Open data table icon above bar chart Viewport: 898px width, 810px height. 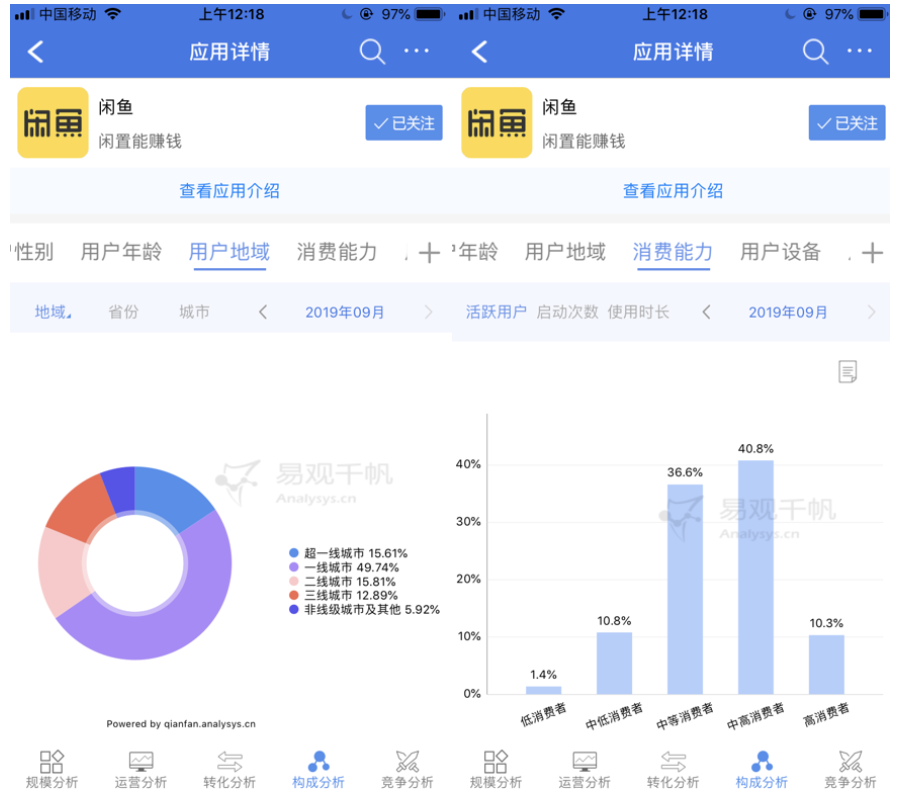(x=848, y=372)
